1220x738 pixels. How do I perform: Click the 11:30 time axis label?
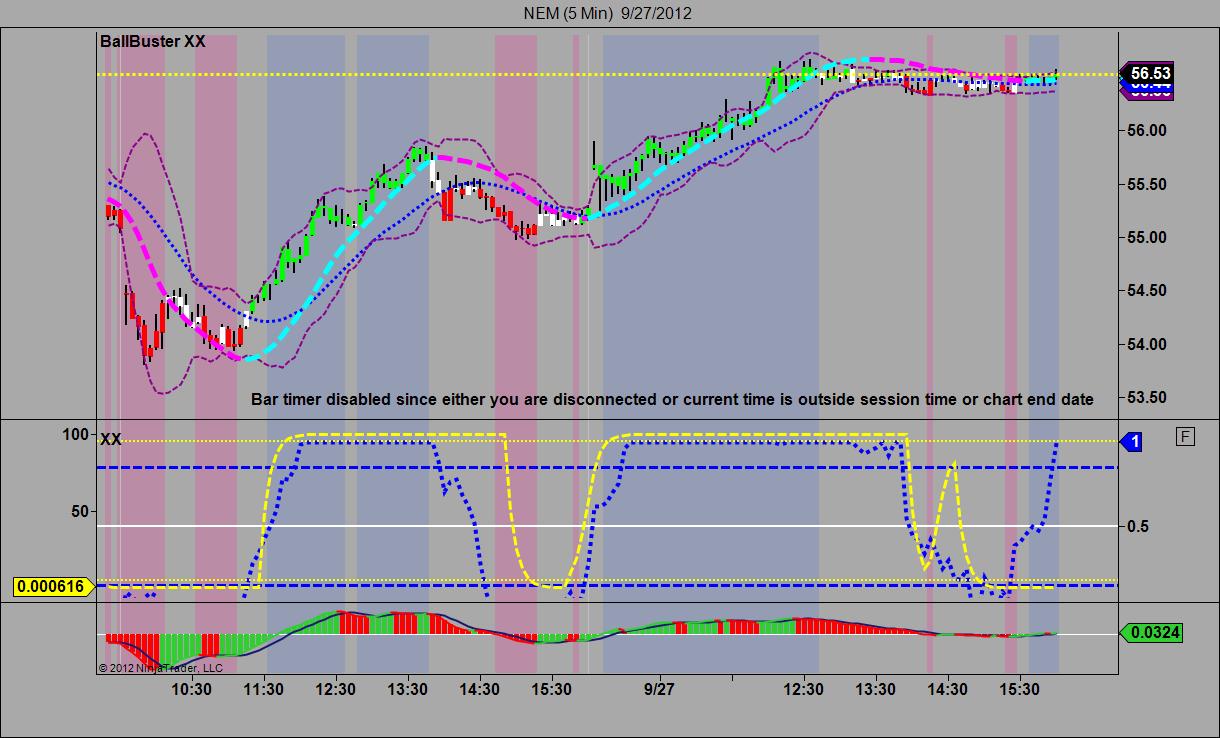pyautogui.click(x=263, y=689)
